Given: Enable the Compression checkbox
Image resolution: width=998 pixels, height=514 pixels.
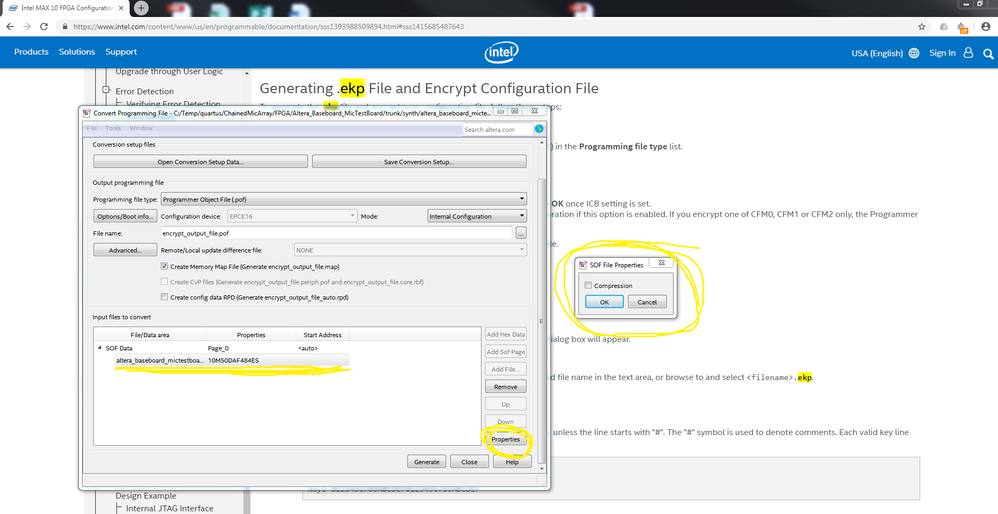Looking at the screenshot, I should pyautogui.click(x=588, y=286).
